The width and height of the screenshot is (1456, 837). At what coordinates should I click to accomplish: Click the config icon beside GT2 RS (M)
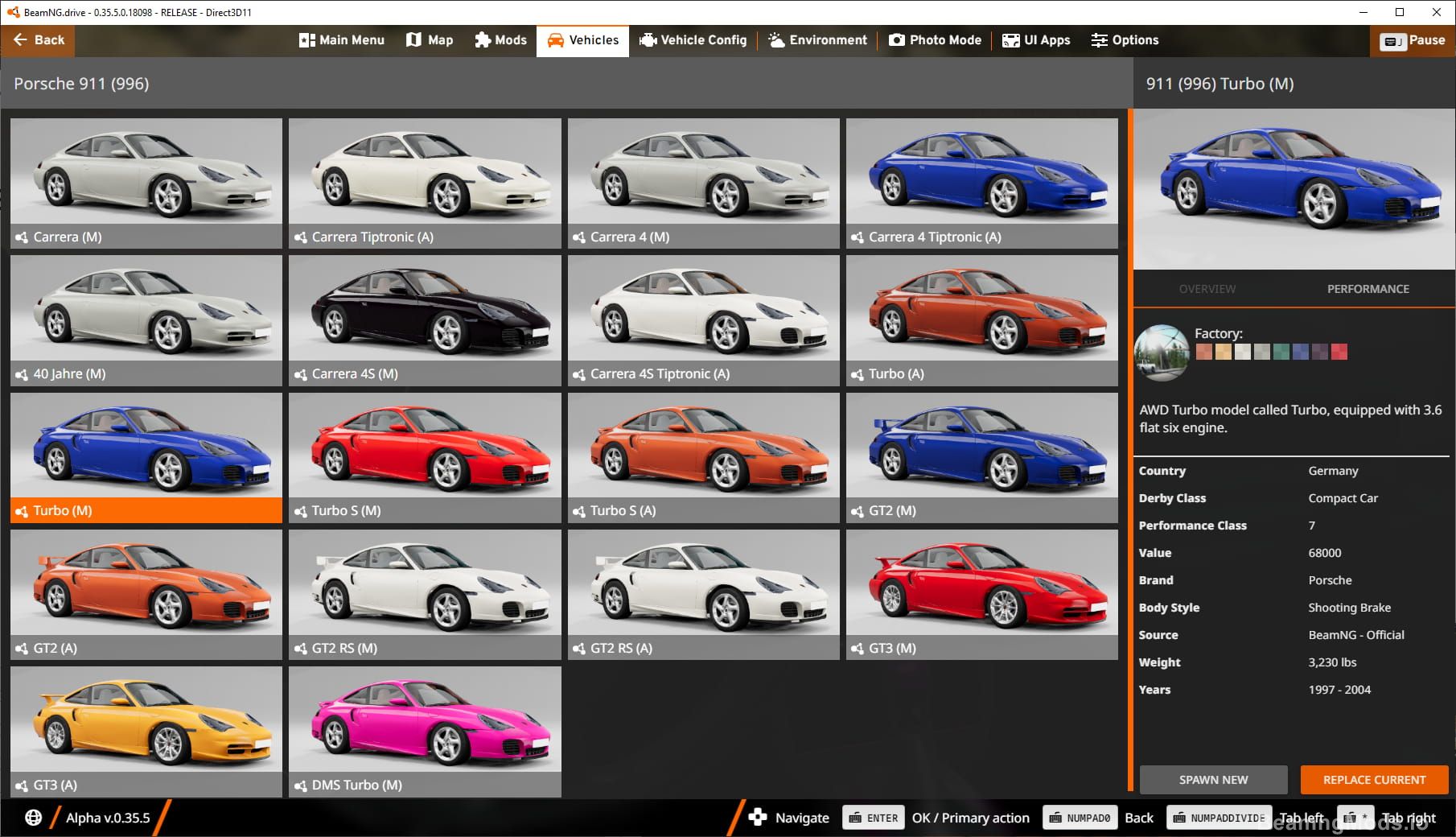300,649
